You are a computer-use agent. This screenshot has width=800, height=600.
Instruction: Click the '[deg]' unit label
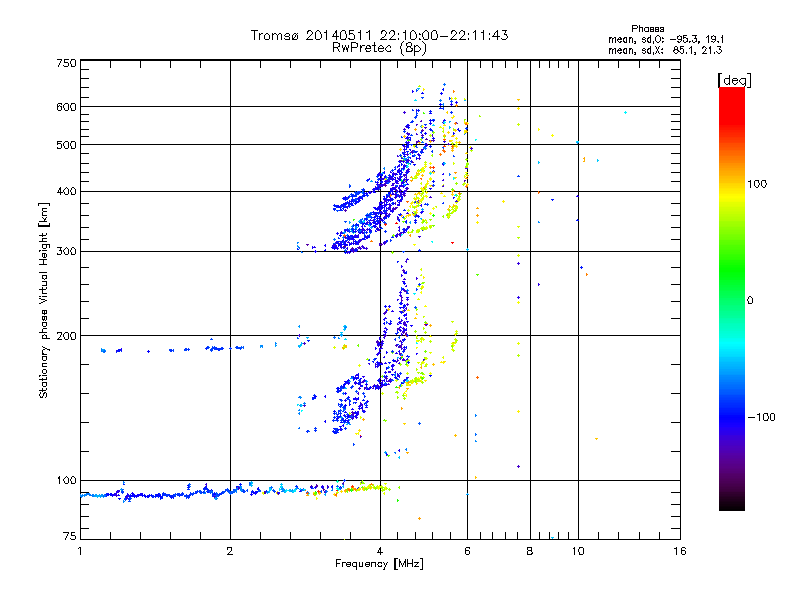point(734,80)
